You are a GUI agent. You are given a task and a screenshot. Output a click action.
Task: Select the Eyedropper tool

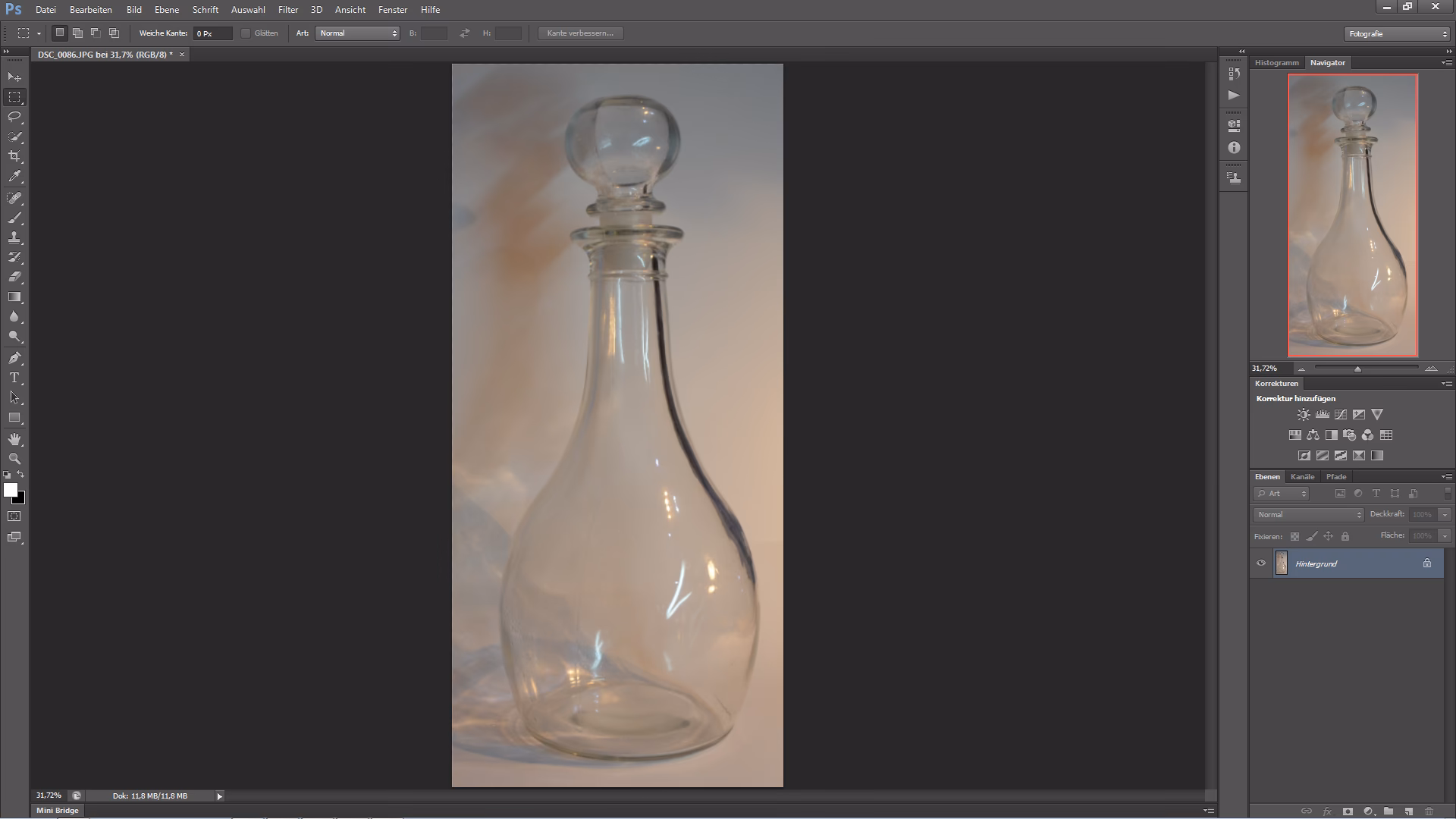tap(14, 176)
